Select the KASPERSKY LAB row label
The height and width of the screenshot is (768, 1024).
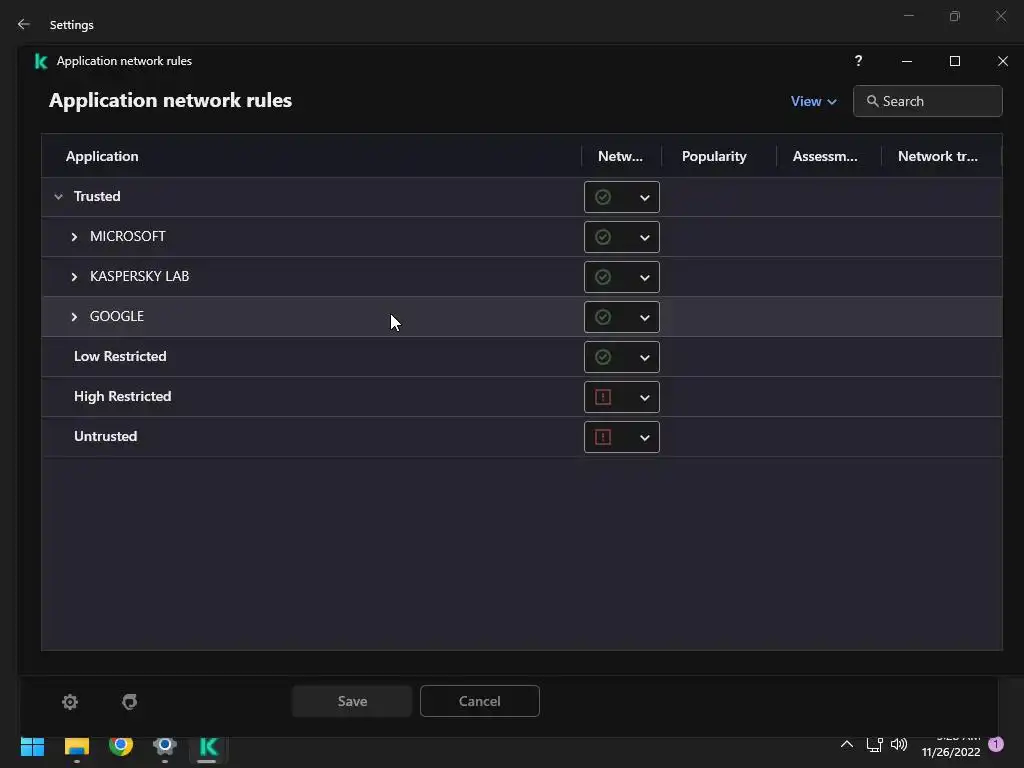point(139,276)
